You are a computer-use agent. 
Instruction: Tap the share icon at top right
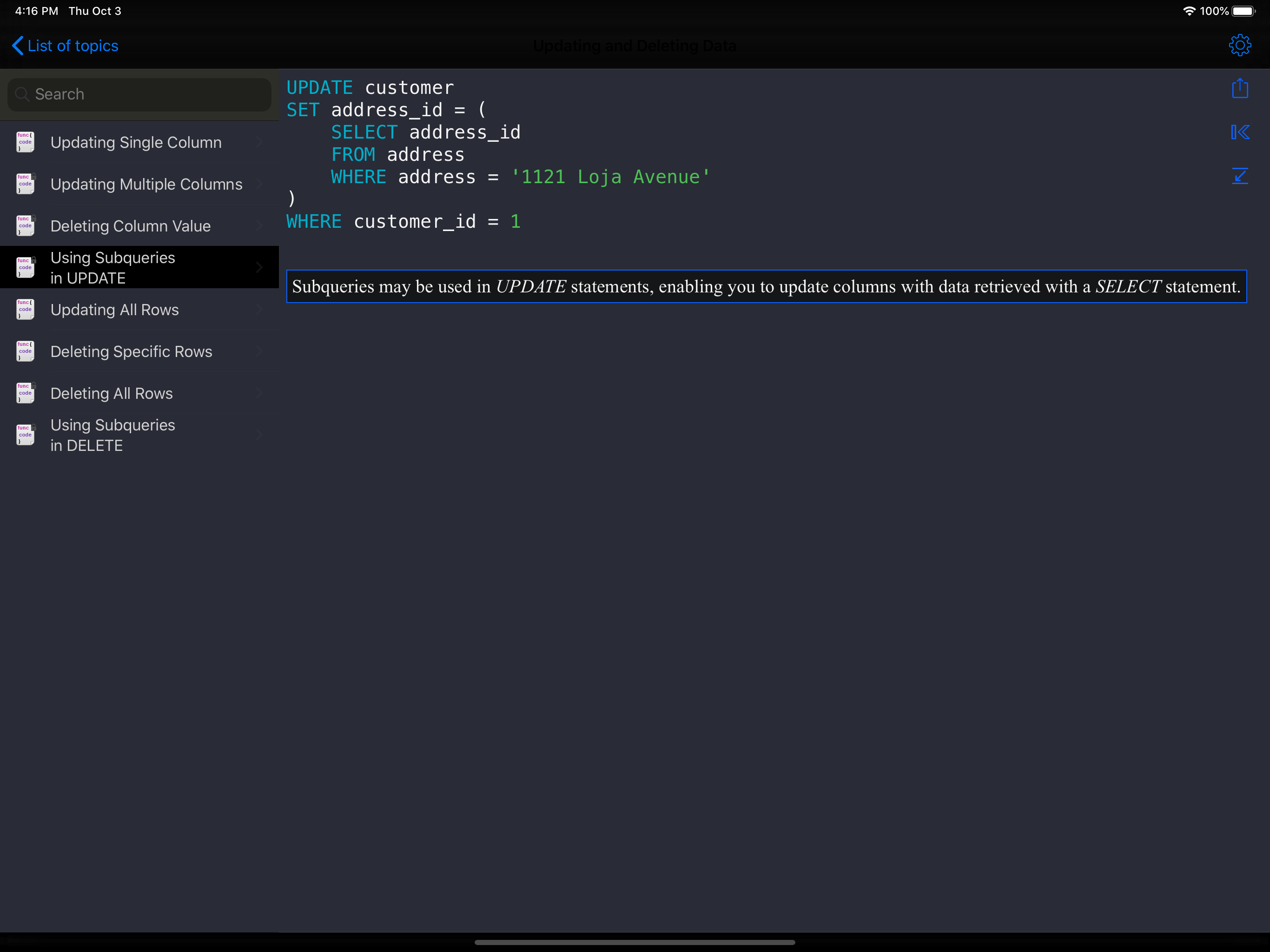coord(1240,88)
